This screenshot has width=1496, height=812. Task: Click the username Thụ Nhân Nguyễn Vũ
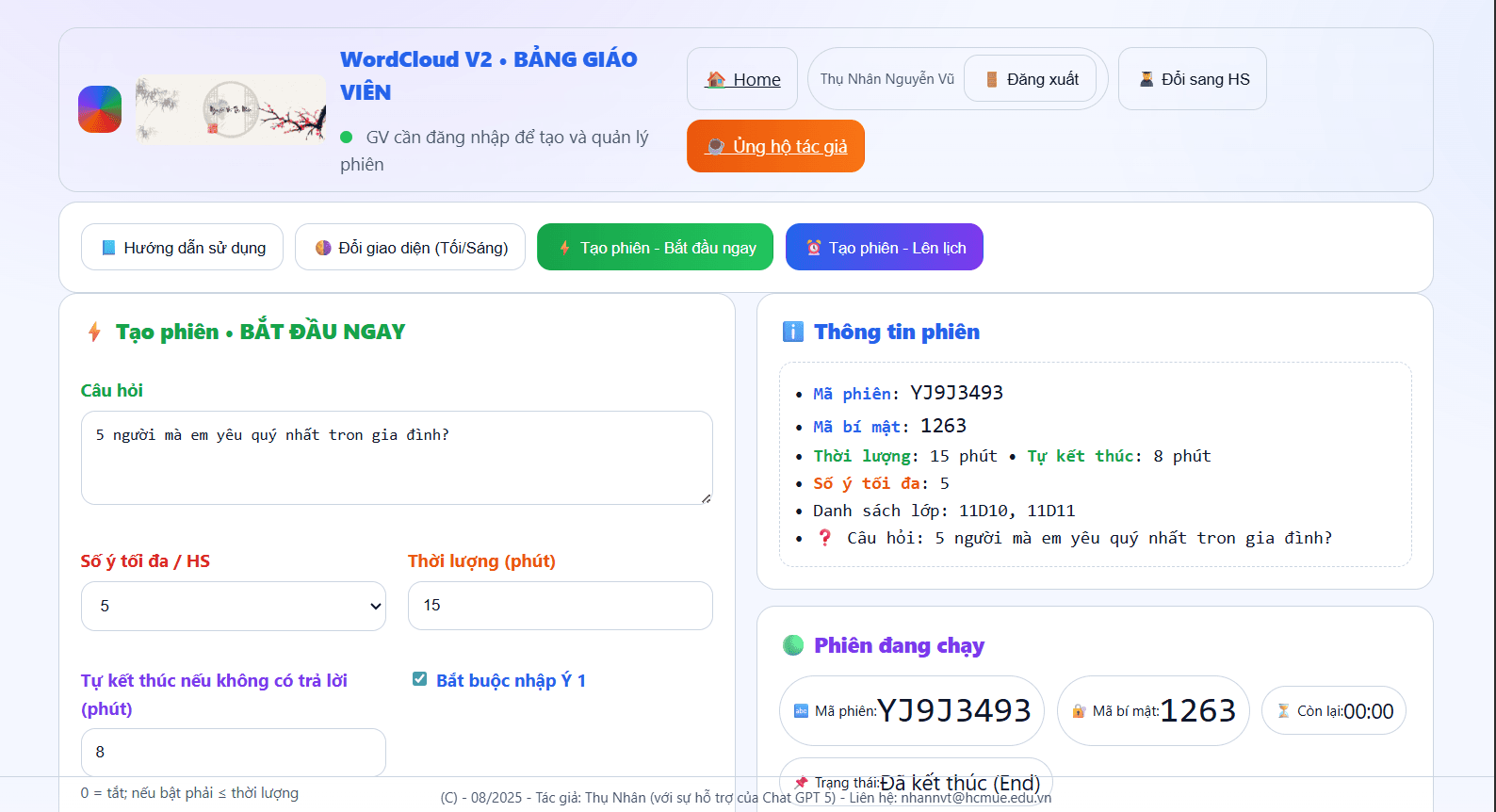point(886,79)
